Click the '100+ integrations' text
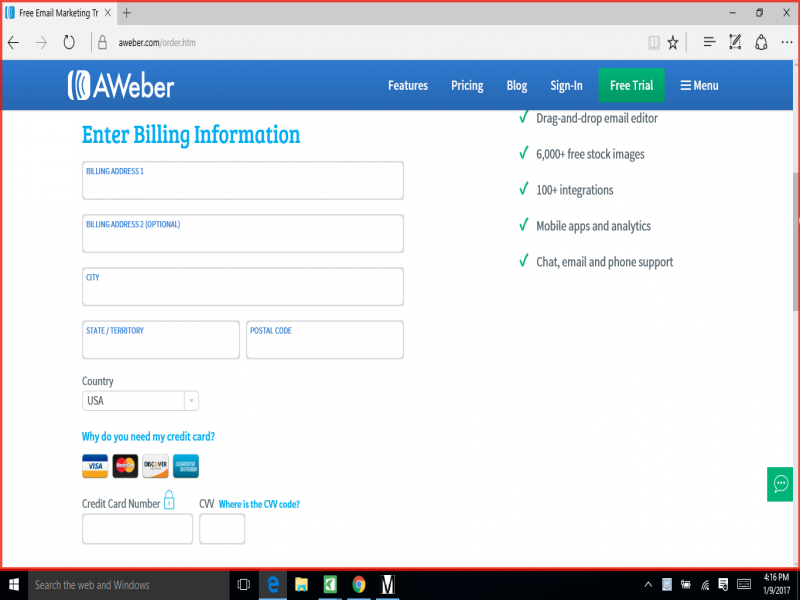Image resolution: width=800 pixels, height=600 pixels. click(574, 190)
